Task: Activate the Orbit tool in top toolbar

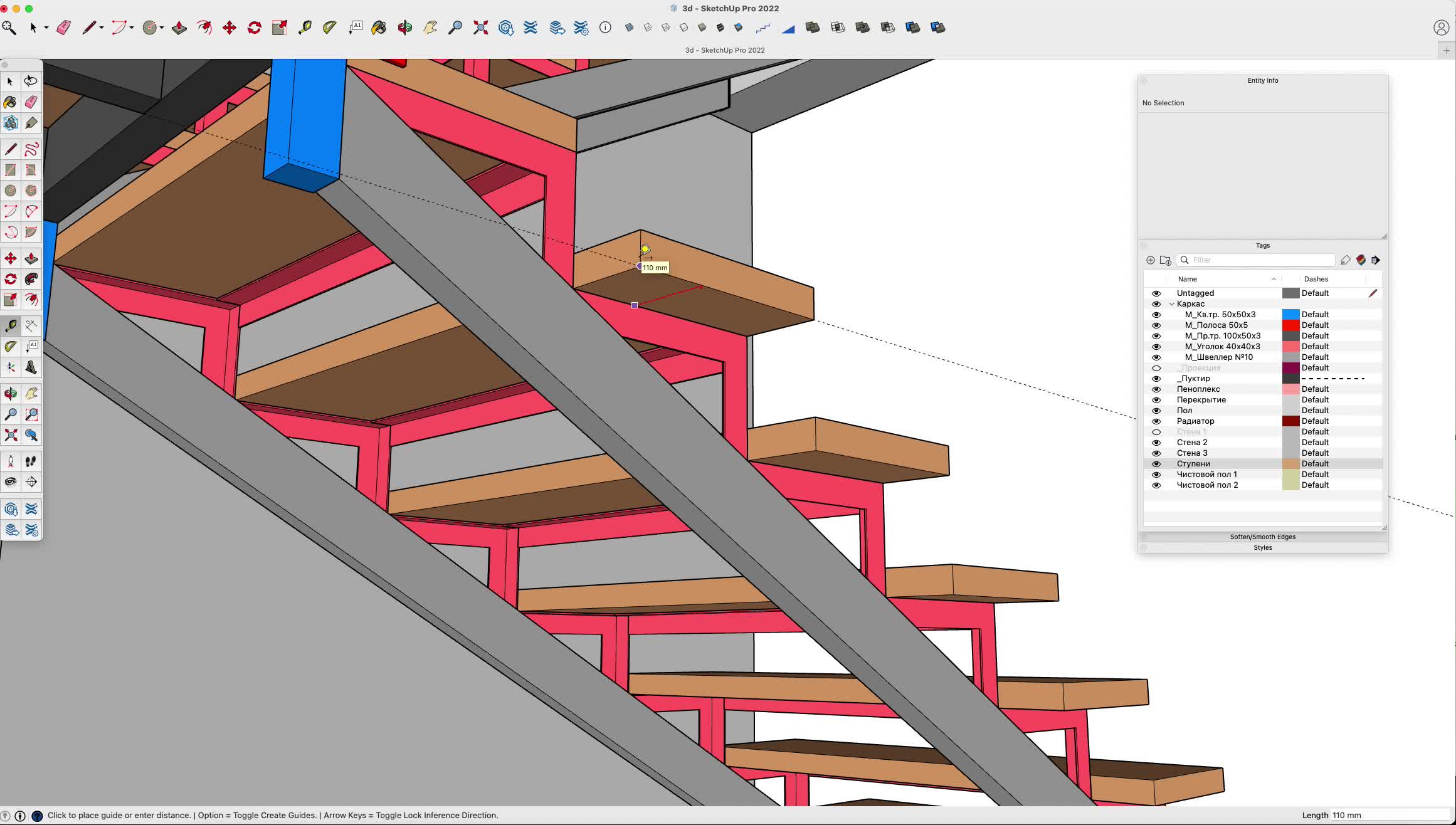Action: point(405,28)
